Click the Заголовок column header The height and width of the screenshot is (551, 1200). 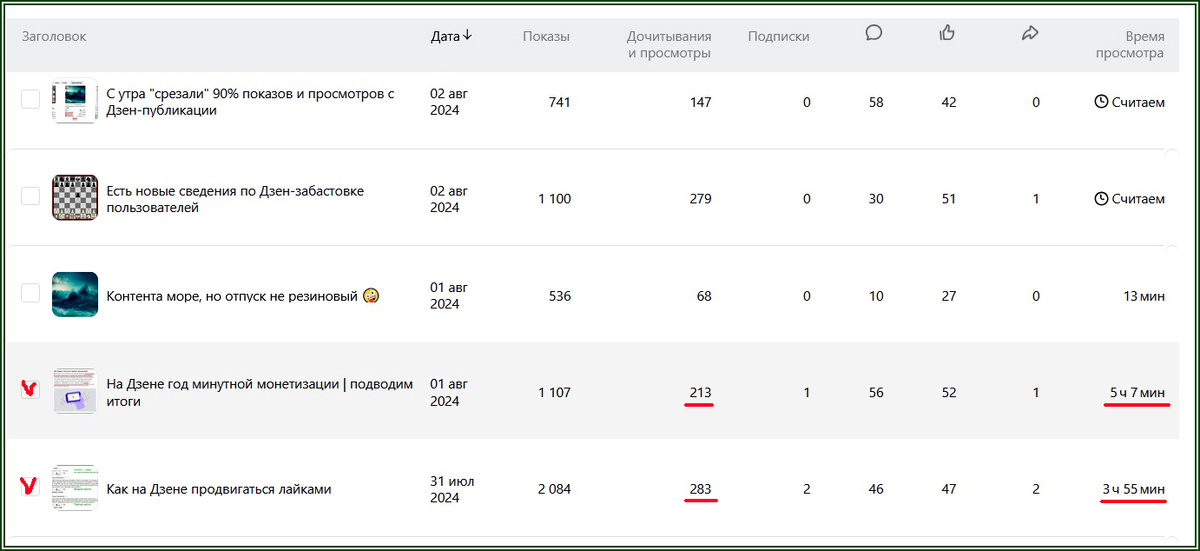click(54, 36)
